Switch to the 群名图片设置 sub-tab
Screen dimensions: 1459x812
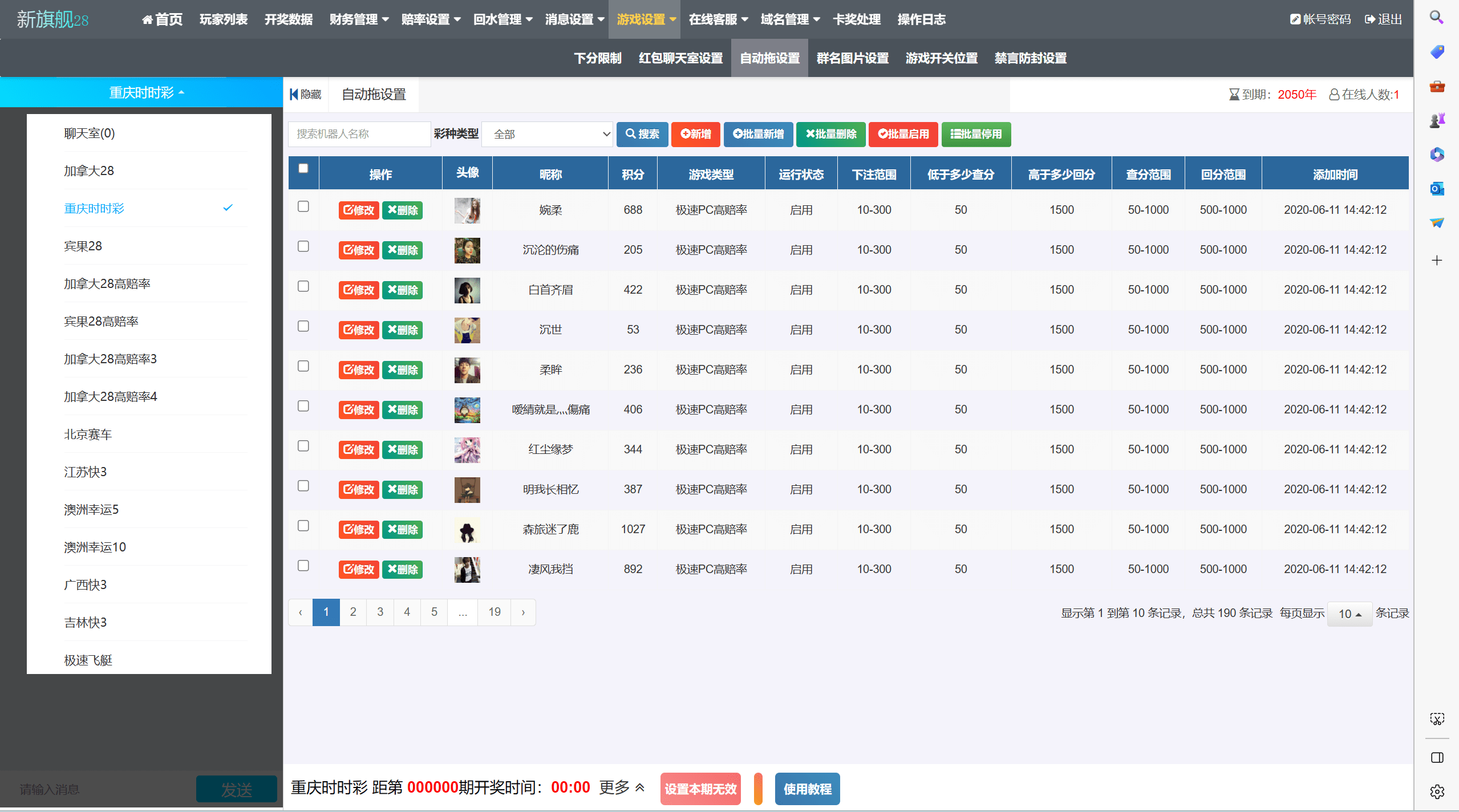(x=852, y=58)
